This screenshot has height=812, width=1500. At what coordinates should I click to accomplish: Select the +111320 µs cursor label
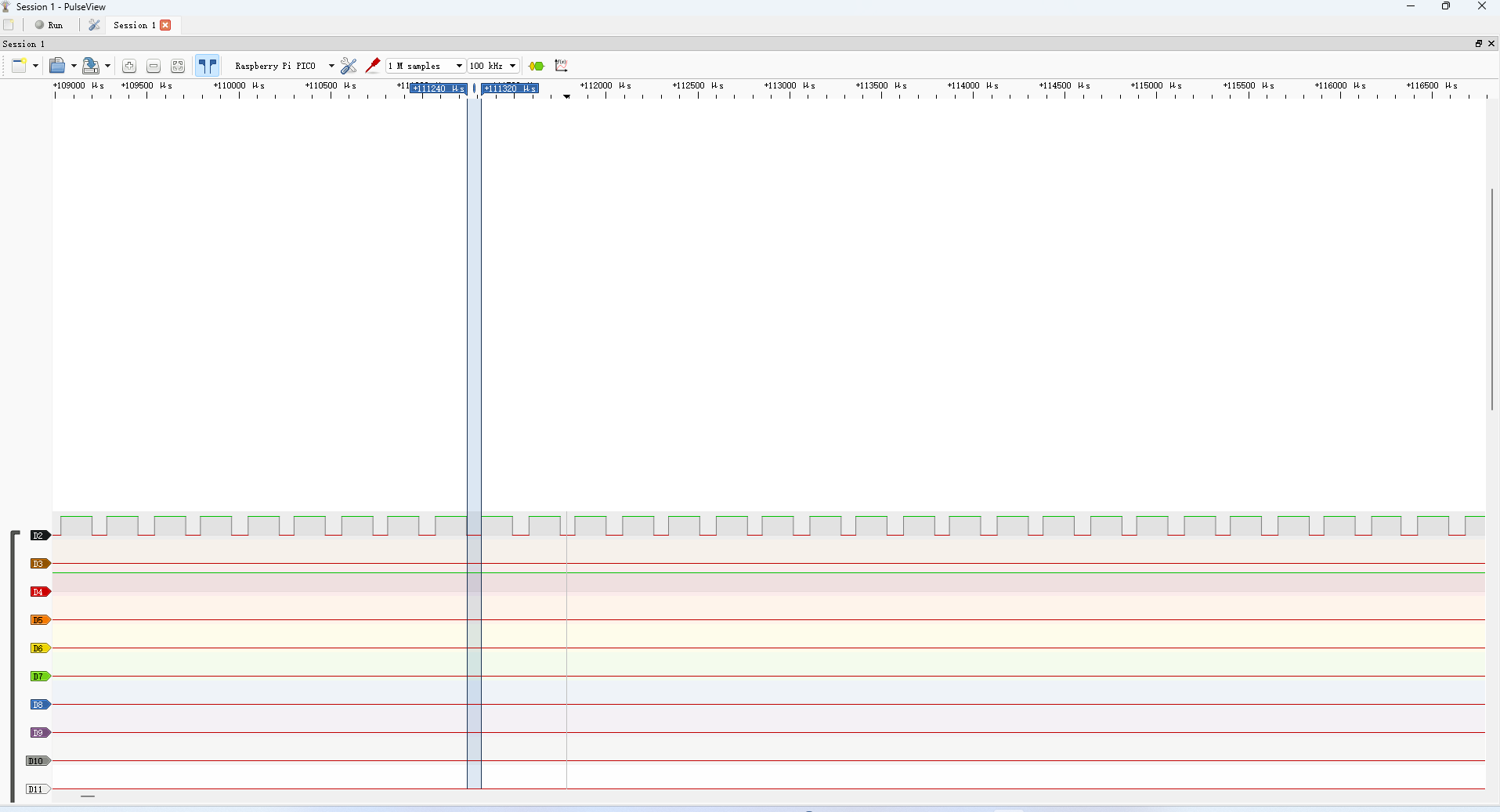coord(510,88)
